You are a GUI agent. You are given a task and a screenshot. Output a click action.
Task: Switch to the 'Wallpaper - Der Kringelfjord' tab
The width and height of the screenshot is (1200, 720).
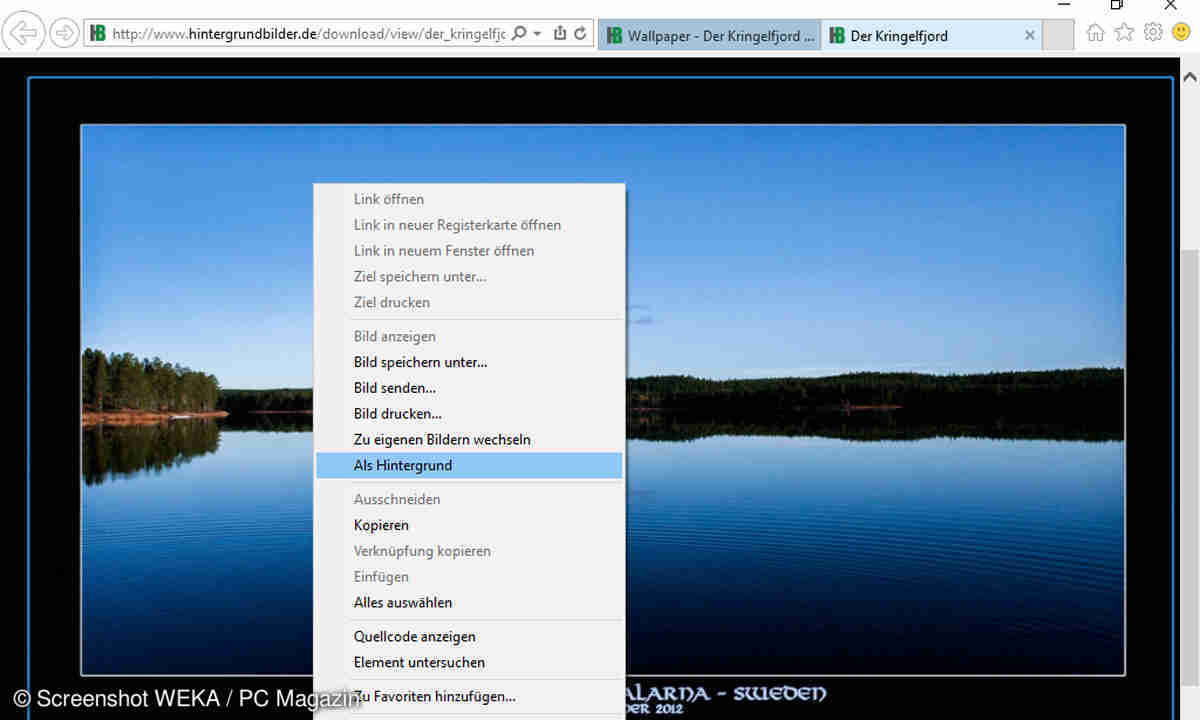710,36
